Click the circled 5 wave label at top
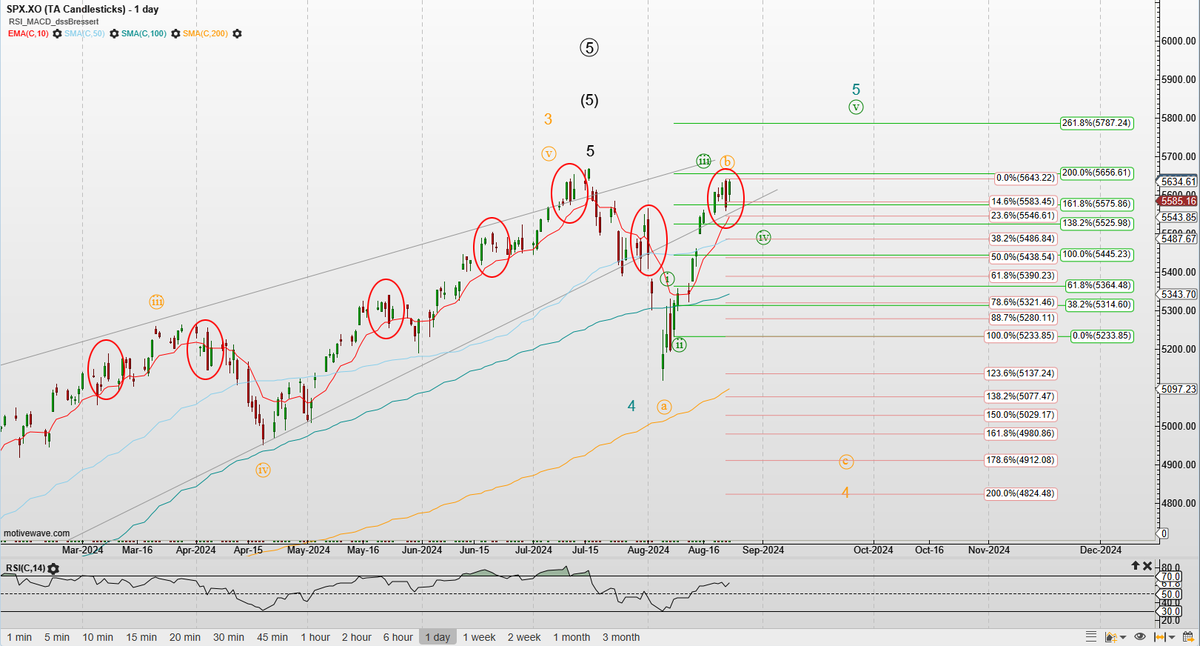1200x646 pixels. pos(590,47)
